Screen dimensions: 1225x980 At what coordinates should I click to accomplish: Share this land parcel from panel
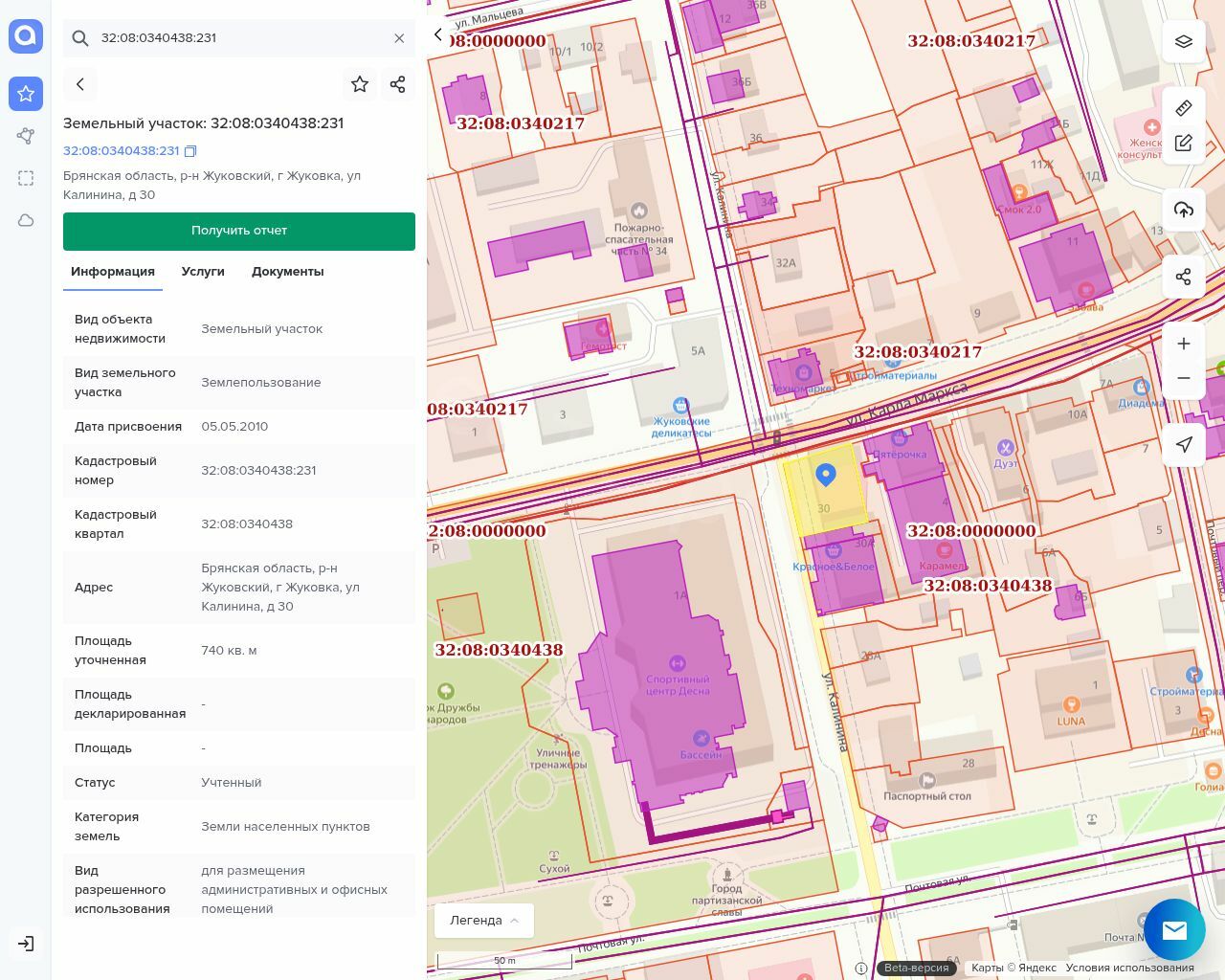pos(398,84)
